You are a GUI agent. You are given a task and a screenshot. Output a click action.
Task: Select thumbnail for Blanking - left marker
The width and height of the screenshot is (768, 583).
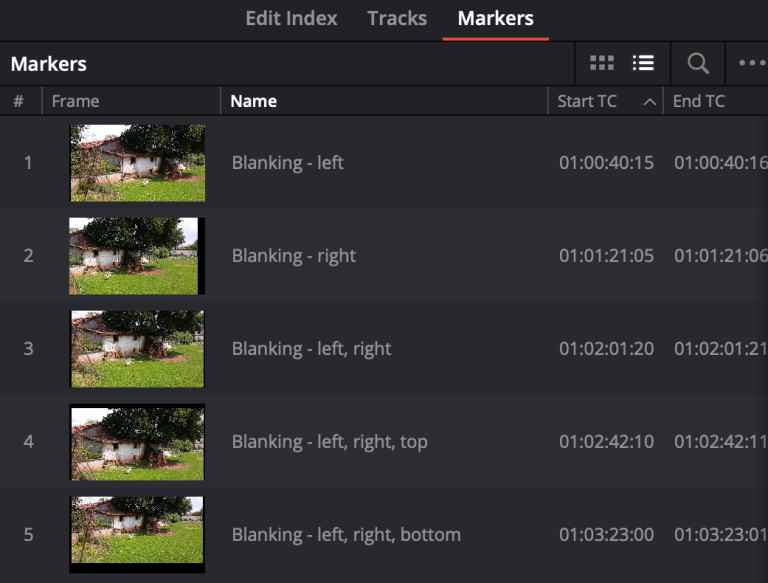point(137,163)
